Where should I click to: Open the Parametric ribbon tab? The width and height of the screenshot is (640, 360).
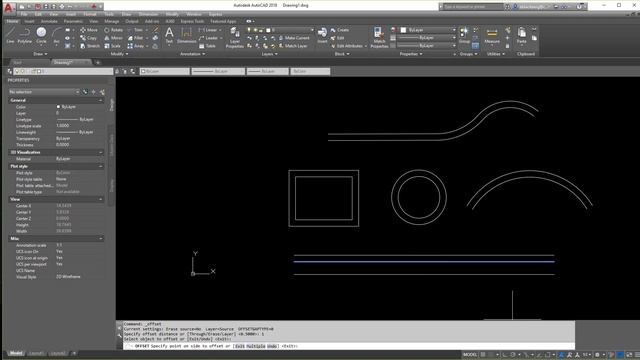73,21
